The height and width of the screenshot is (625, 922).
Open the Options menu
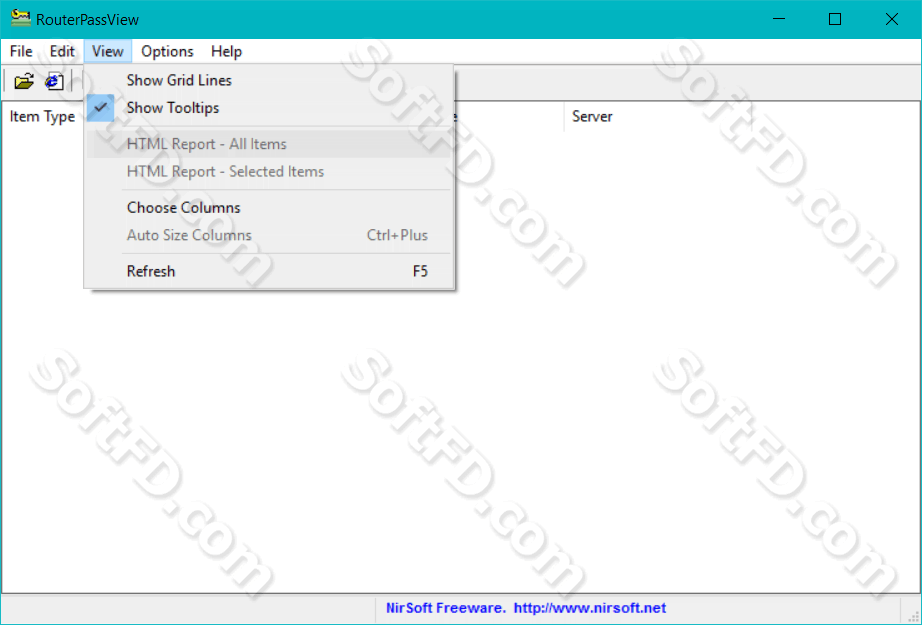click(x=167, y=52)
